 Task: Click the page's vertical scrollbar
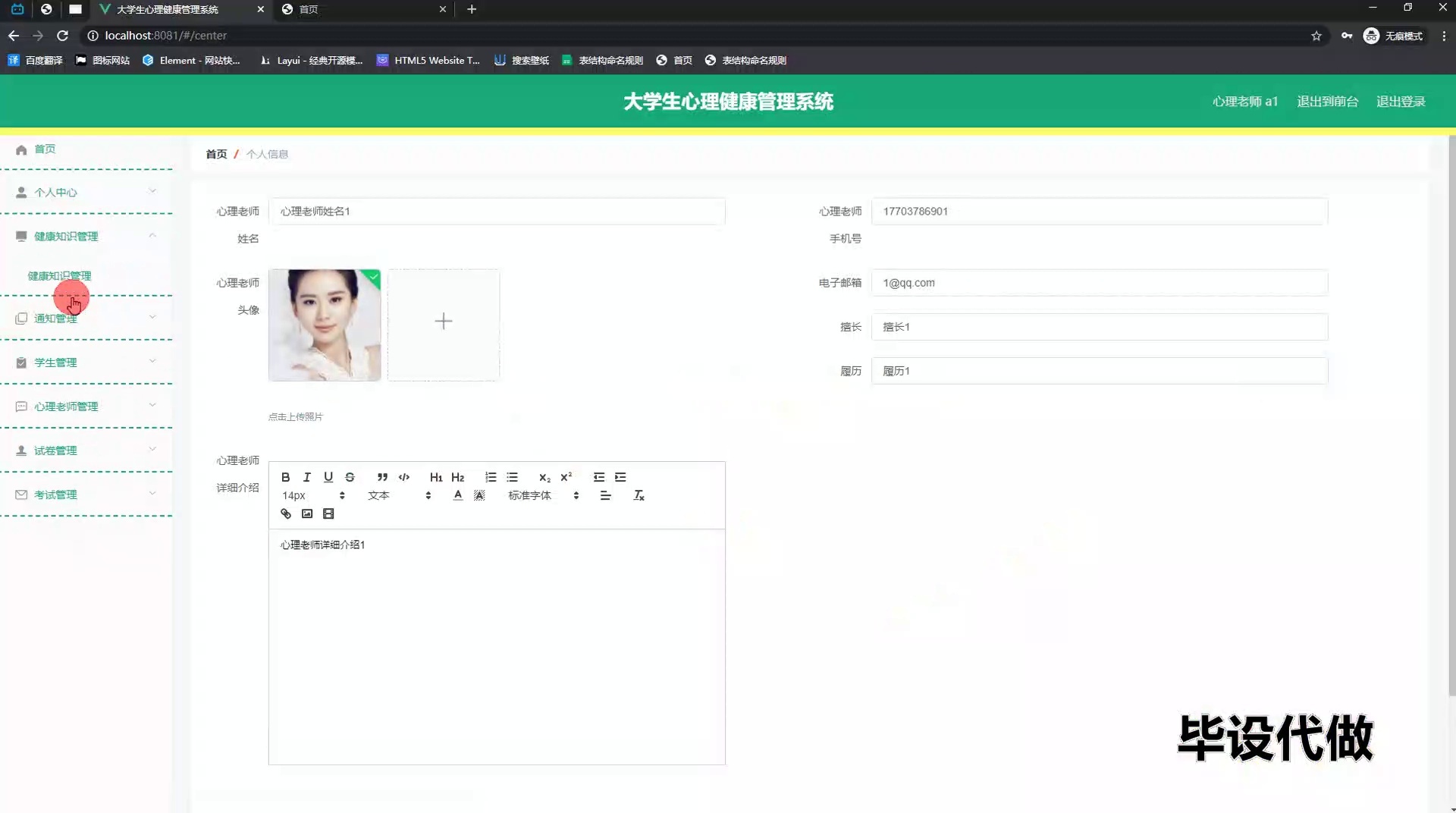coord(1451,416)
